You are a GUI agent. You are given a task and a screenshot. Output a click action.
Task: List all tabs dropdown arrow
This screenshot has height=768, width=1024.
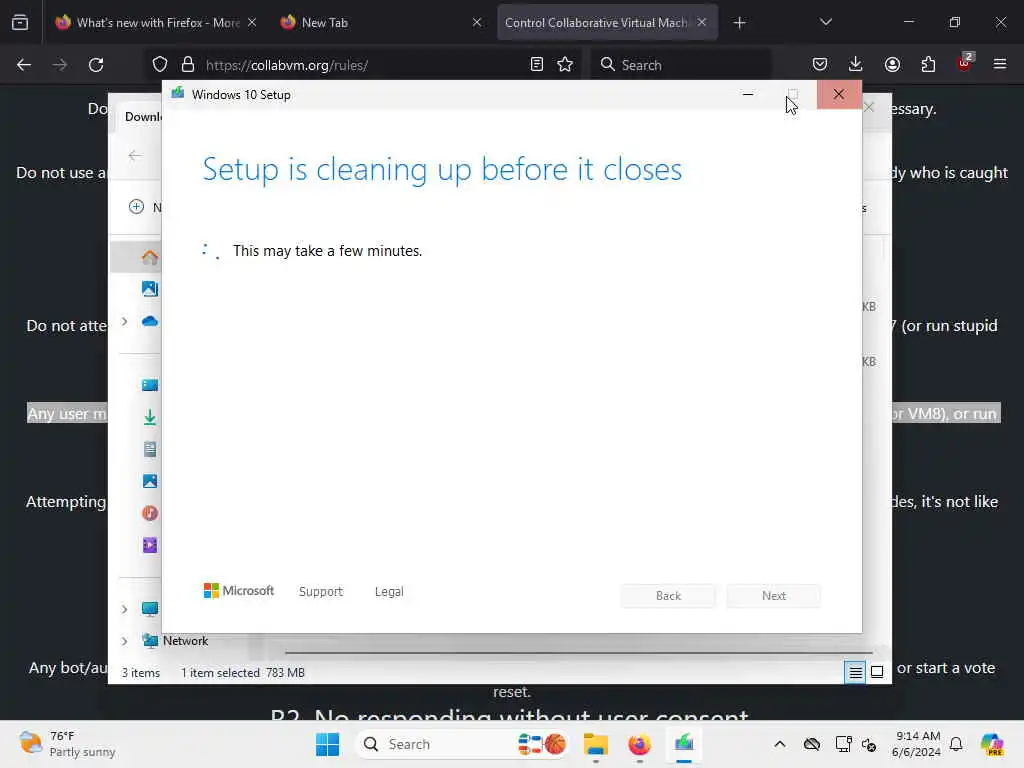pyautogui.click(x=826, y=23)
